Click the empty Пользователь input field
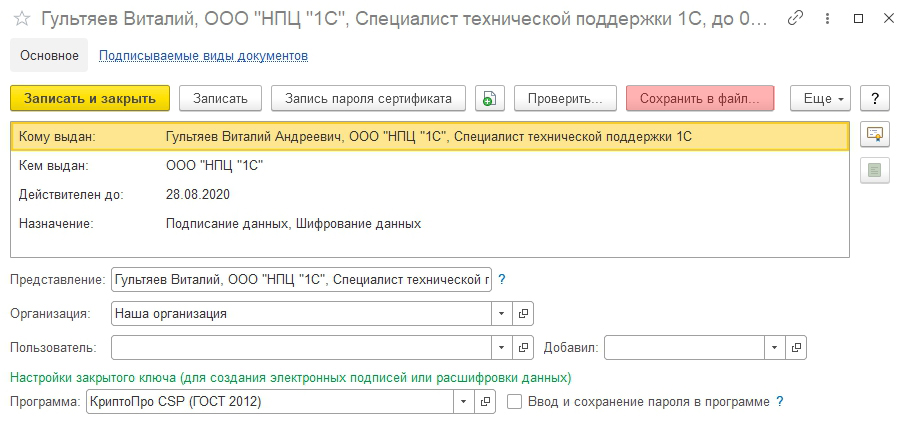The width and height of the screenshot is (908, 422). [301, 348]
